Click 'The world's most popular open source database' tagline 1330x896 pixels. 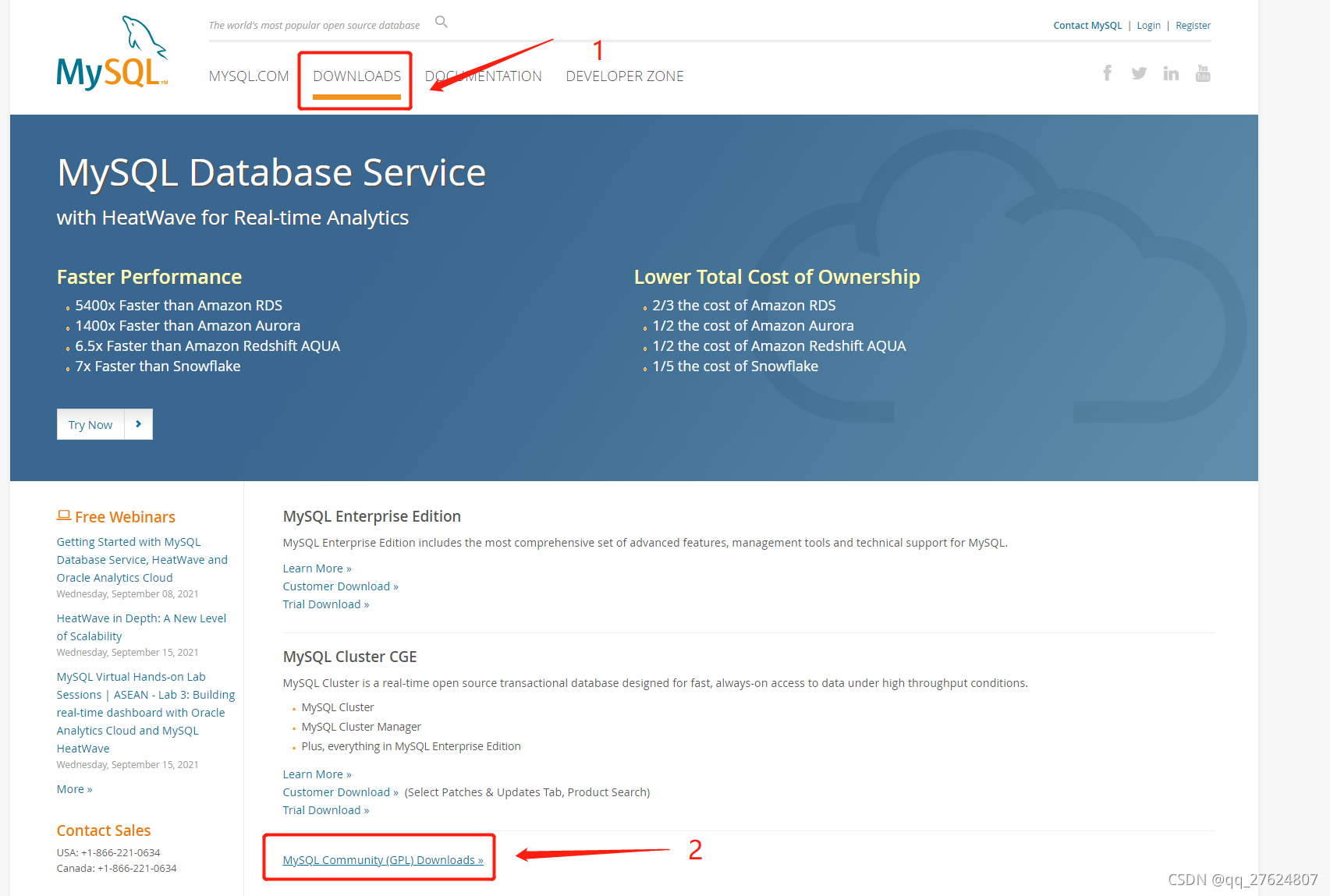tap(314, 26)
